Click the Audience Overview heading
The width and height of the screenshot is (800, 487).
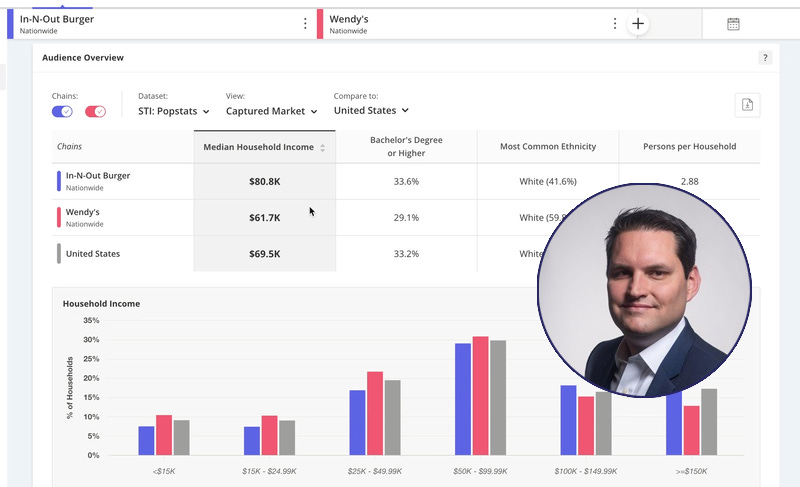coord(83,58)
